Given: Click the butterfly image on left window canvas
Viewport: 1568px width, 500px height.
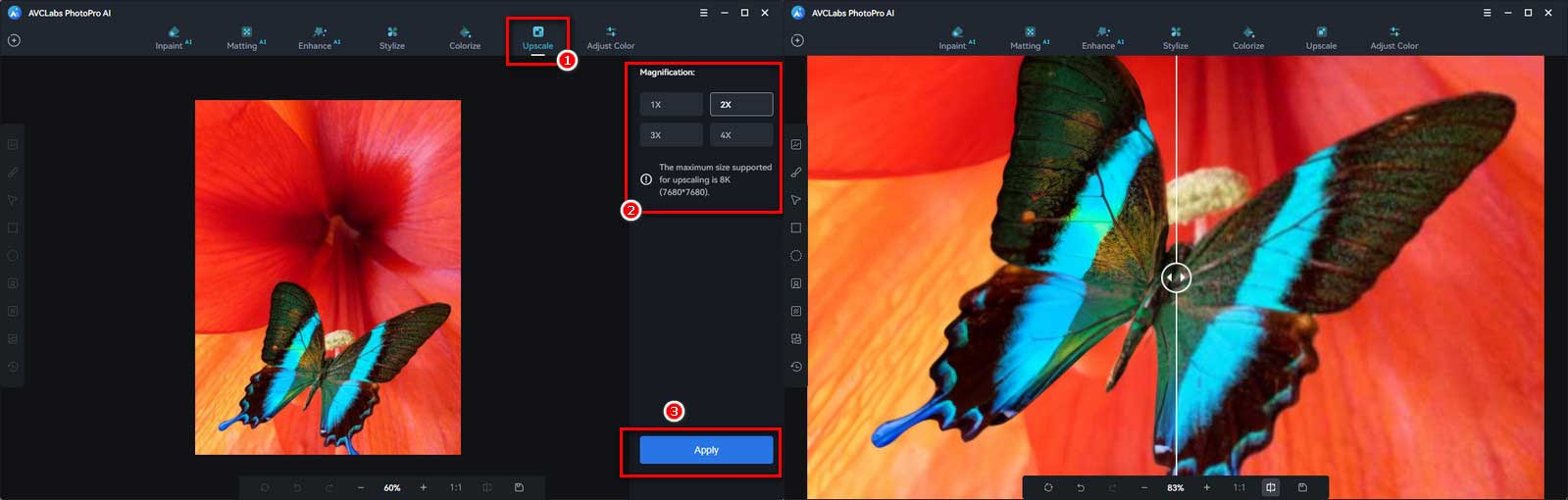Looking at the screenshot, I should click(328, 277).
